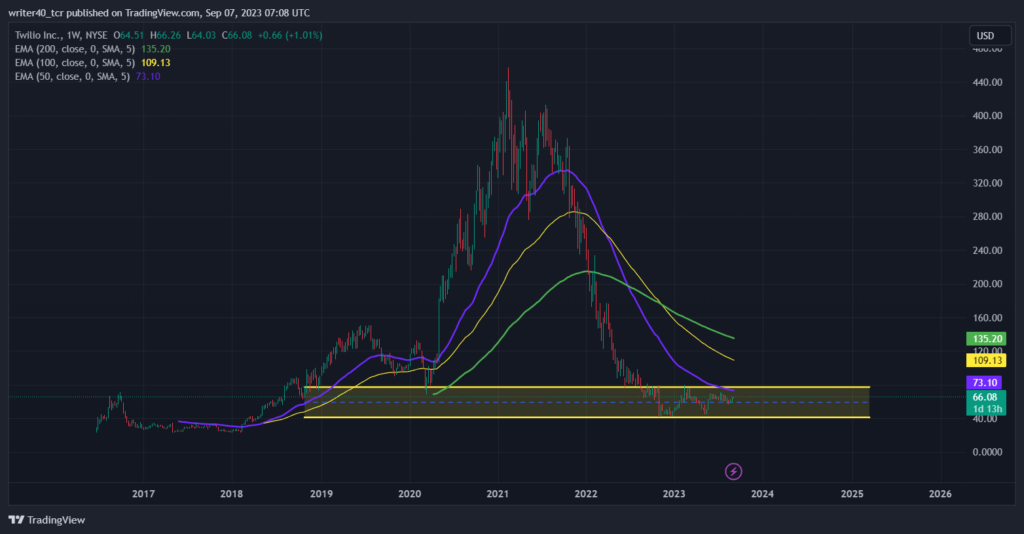
Task: Click the 320.00 price scale label
Action: coord(987,183)
